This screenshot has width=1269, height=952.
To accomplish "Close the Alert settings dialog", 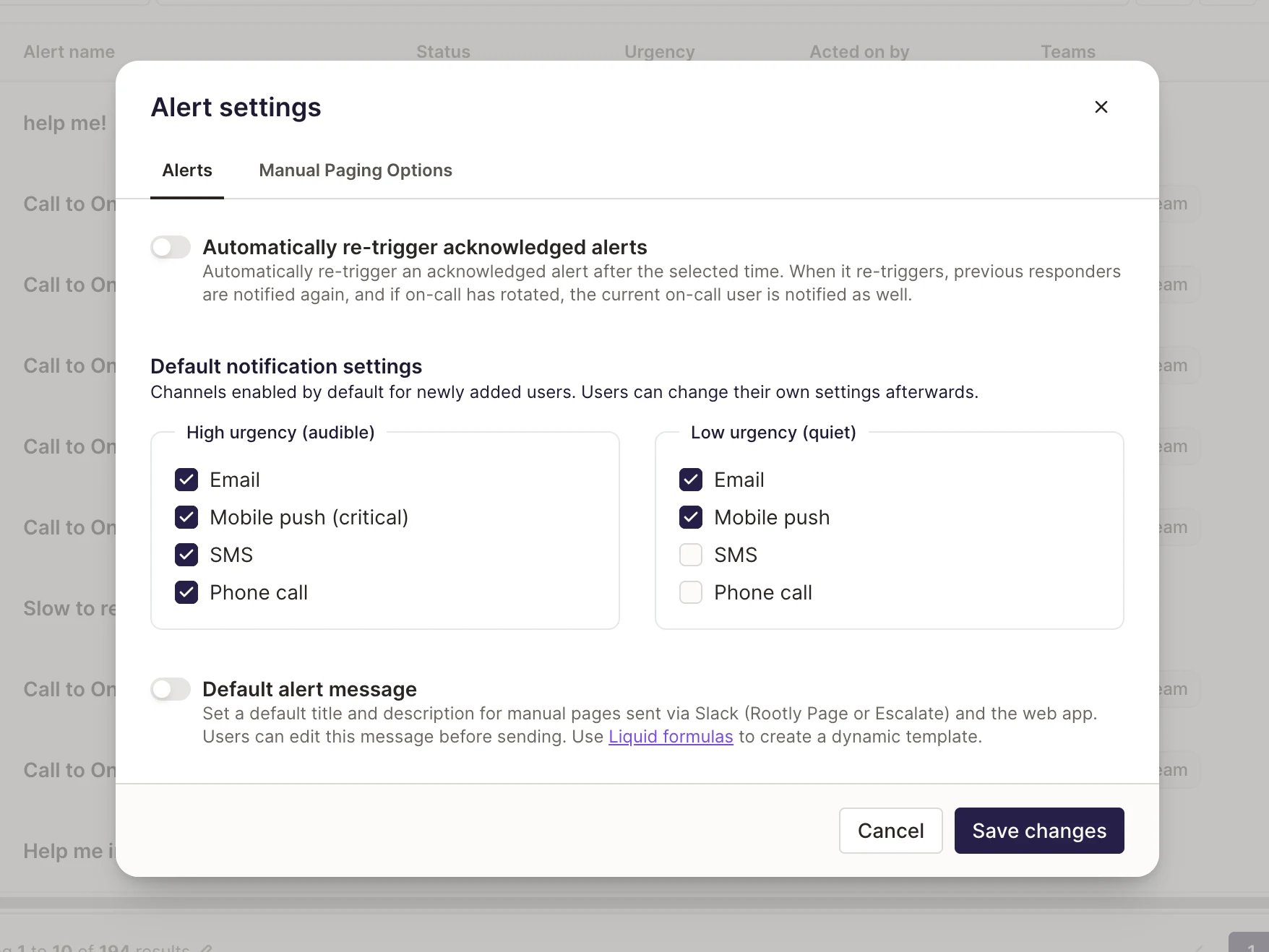I will pyautogui.click(x=1101, y=107).
